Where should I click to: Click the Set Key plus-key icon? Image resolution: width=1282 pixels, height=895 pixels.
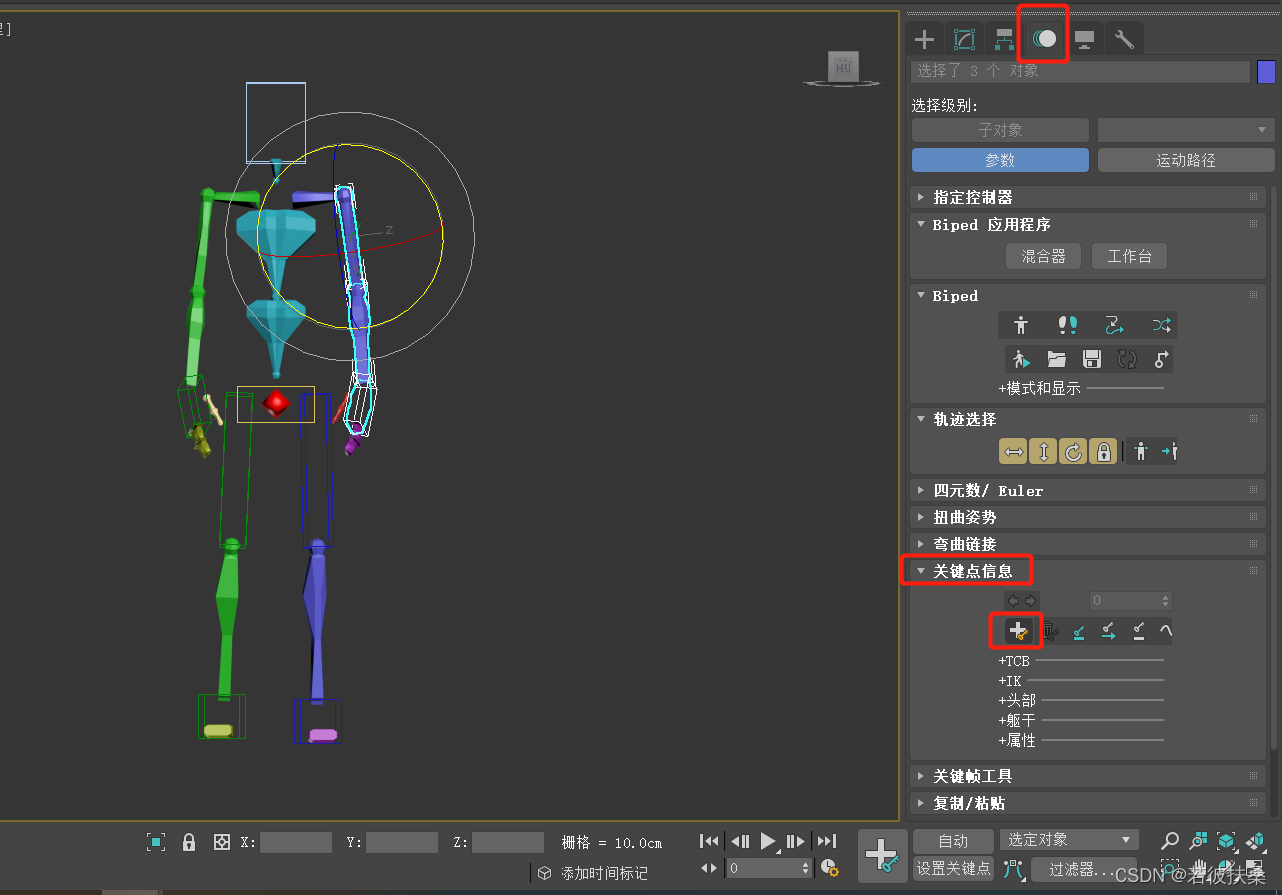coord(1018,631)
